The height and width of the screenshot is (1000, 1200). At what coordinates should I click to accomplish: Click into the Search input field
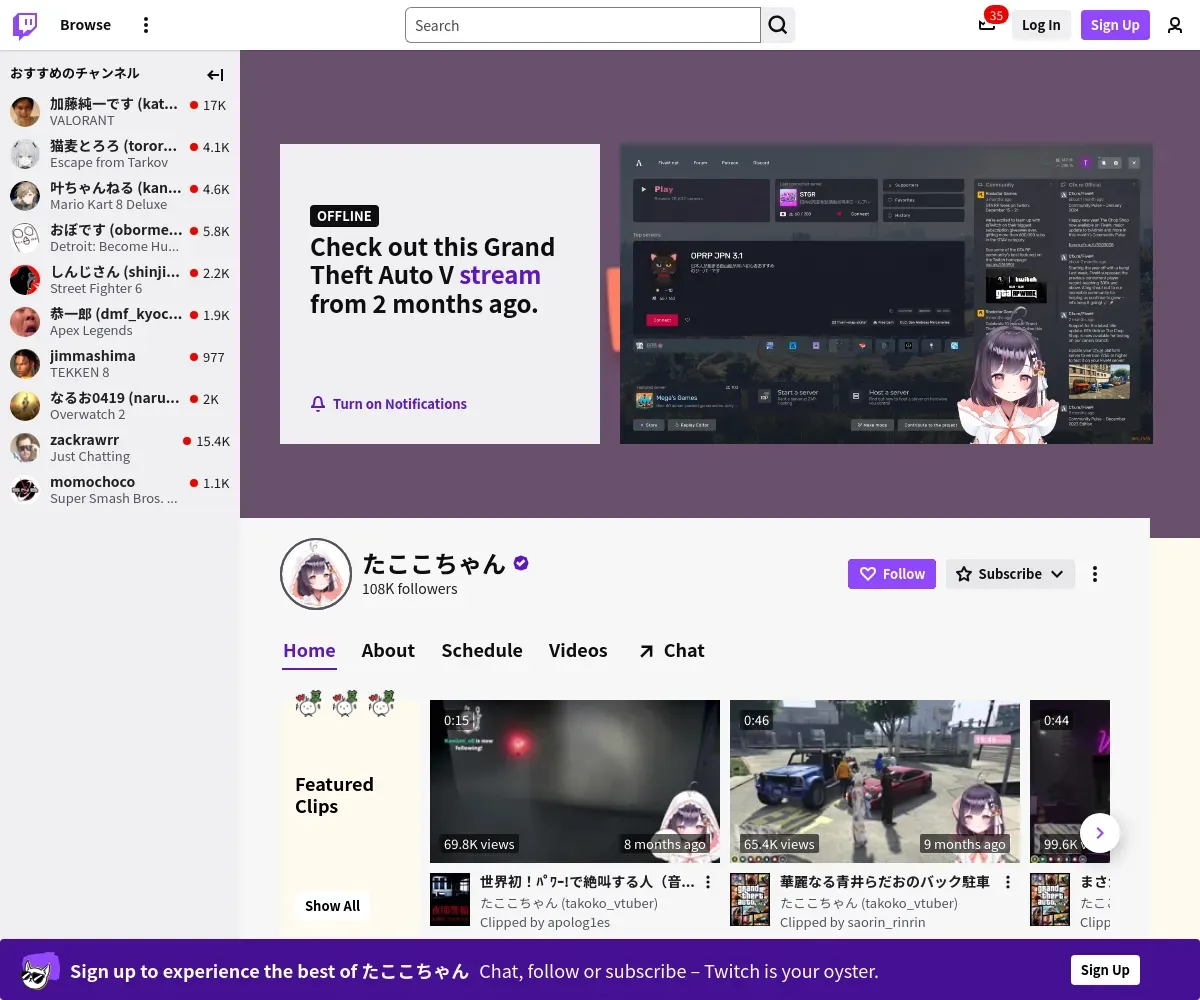(x=583, y=25)
